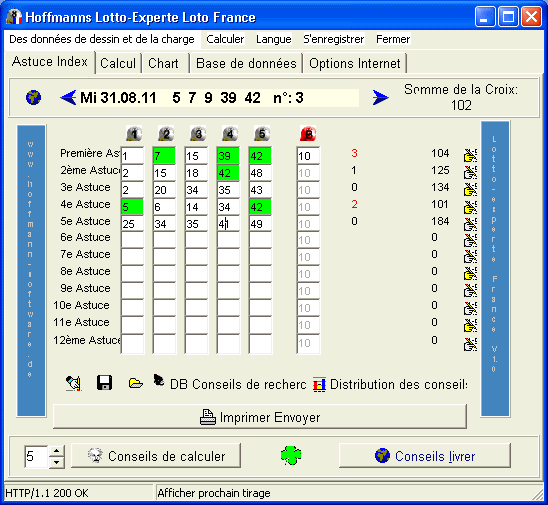
Task: Switch to the Base de données tab
Action: [246, 63]
